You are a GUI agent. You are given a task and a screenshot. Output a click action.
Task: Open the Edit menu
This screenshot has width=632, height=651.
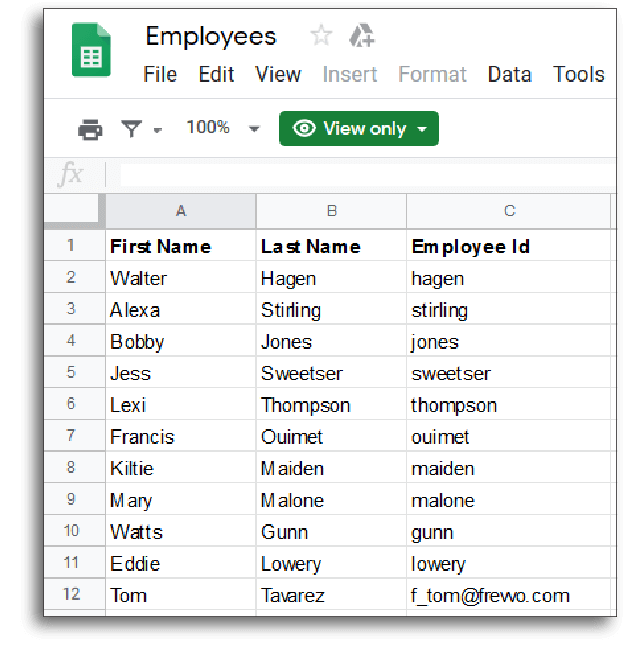pos(216,75)
